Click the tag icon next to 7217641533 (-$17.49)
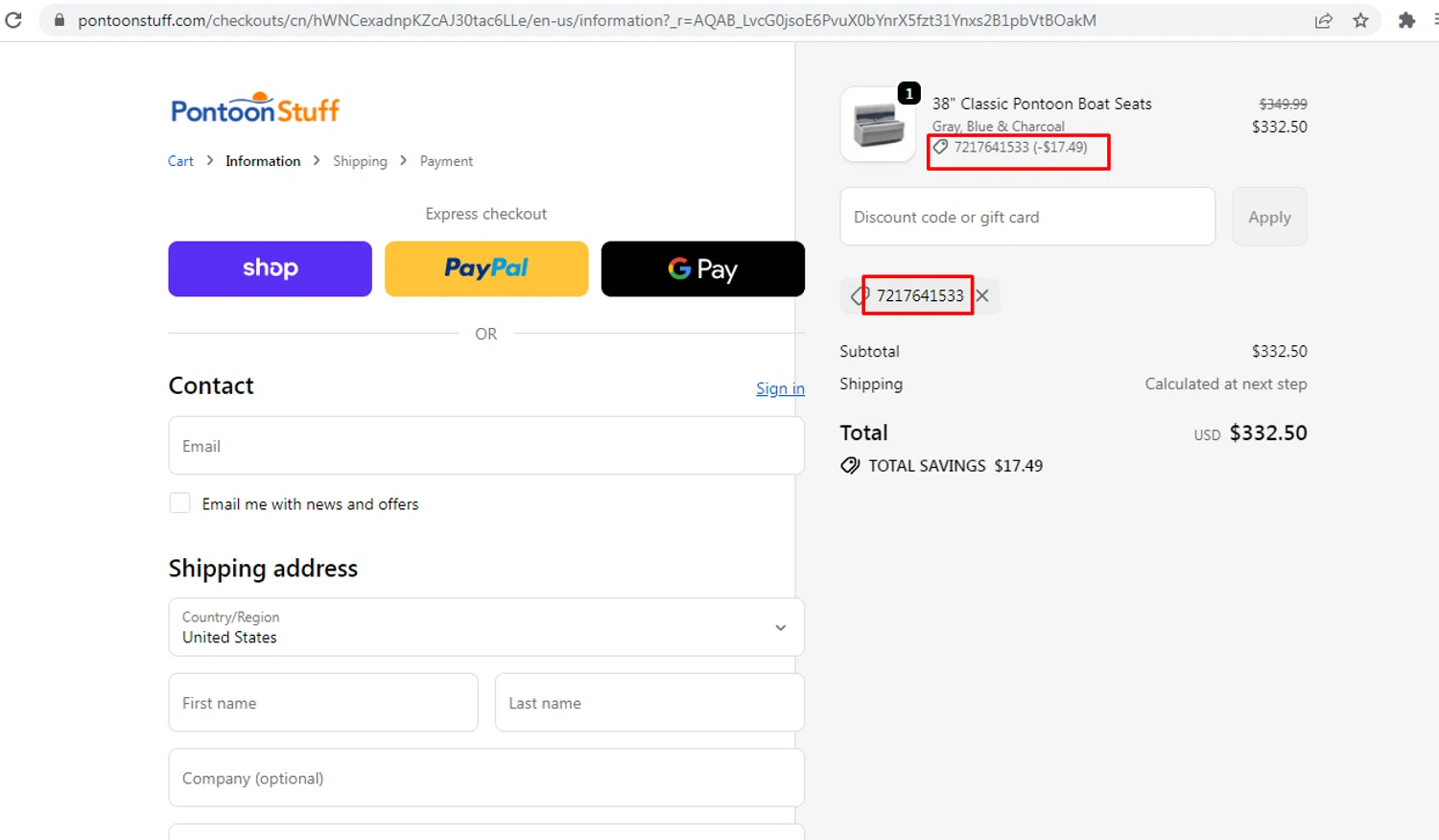Image resolution: width=1439 pixels, height=840 pixels. click(x=941, y=147)
